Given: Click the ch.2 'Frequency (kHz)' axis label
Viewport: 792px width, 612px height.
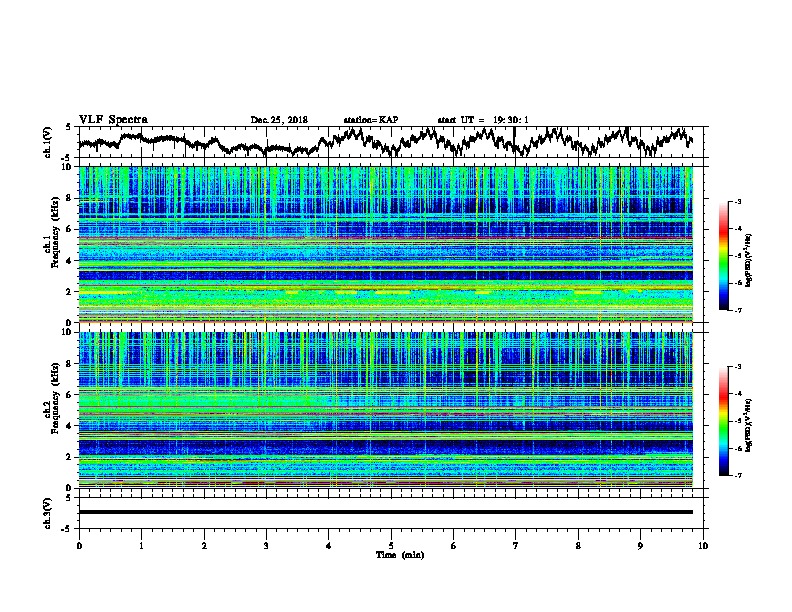Looking at the screenshot, I should coord(55,398).
